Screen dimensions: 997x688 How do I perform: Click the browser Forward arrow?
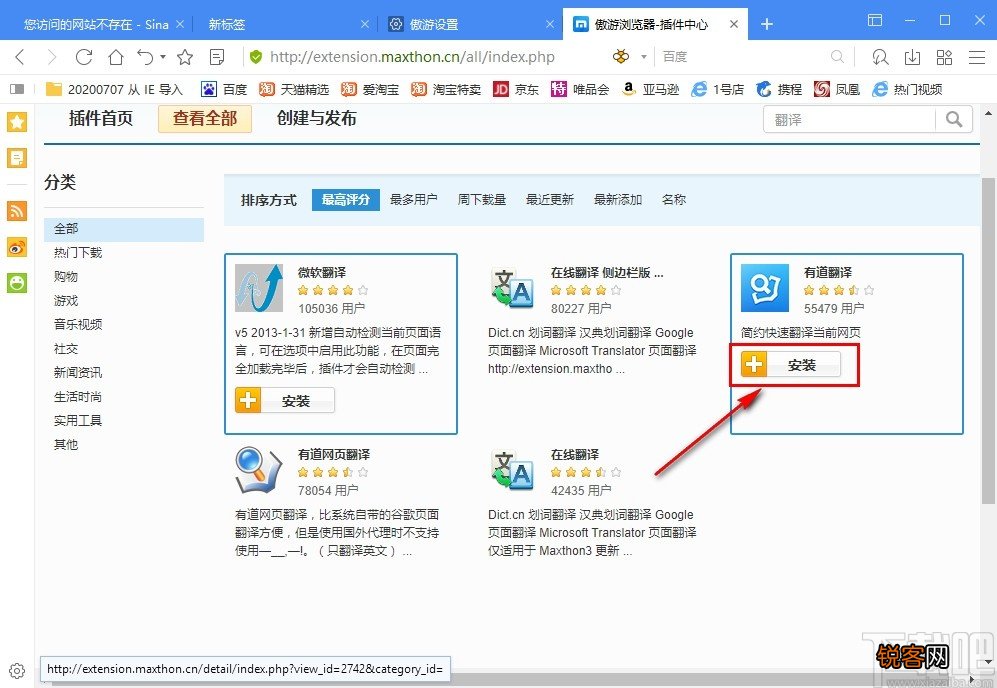52,57
